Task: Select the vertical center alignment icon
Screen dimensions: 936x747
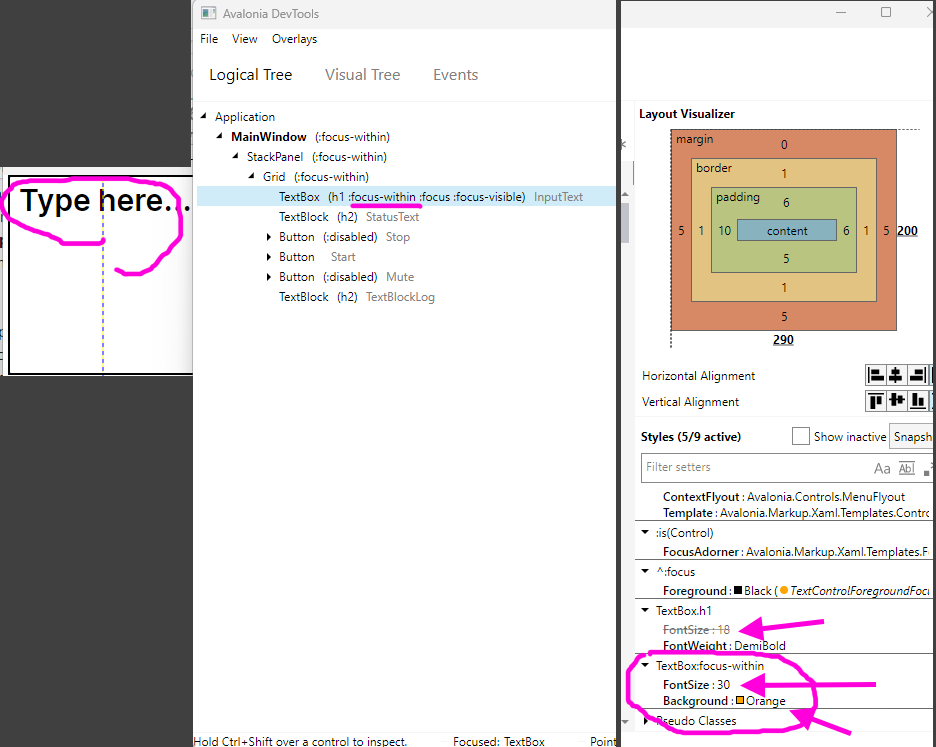Action: [x=897, y=400]
